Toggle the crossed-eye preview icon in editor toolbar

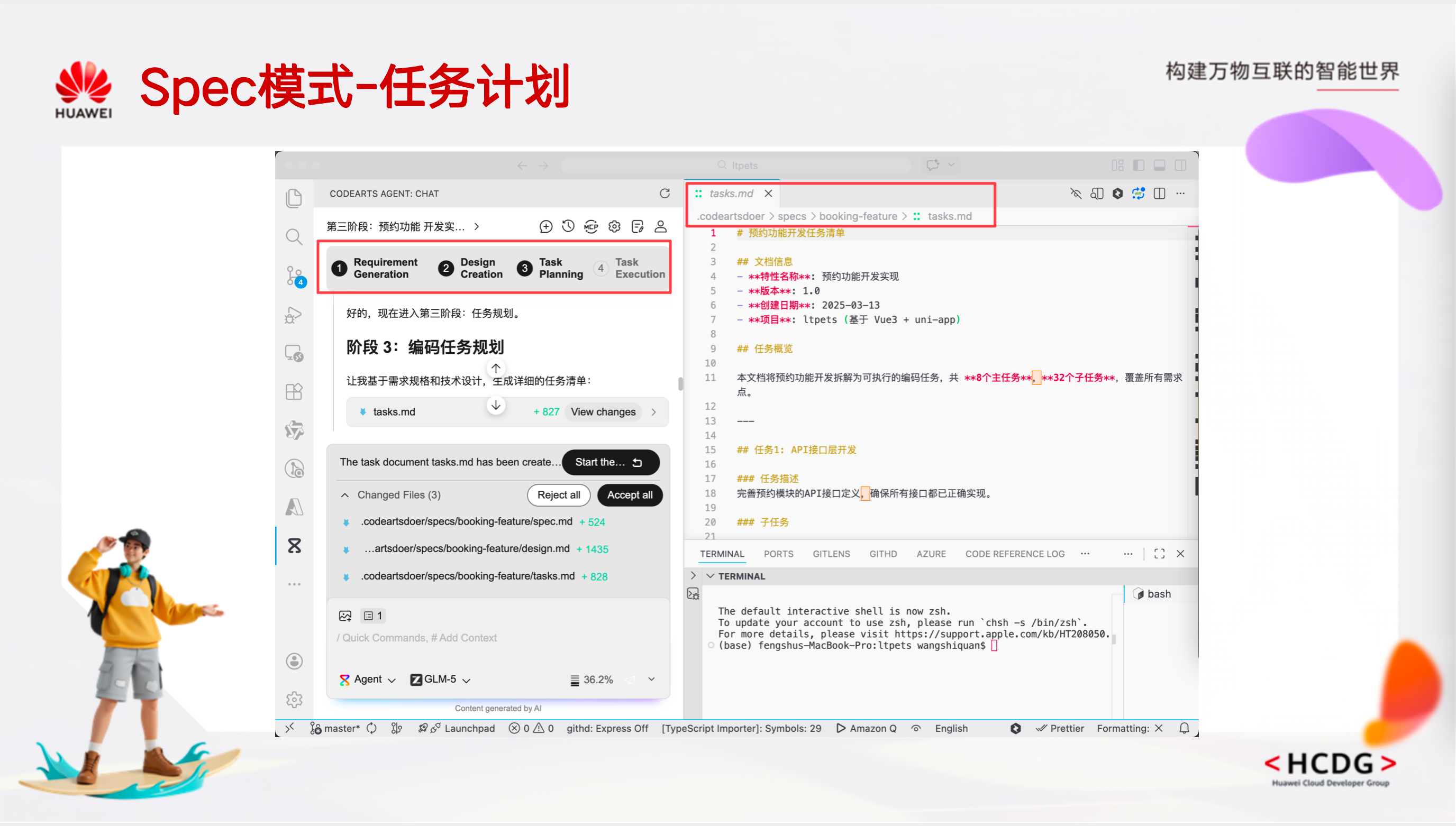coord(1076,194)
